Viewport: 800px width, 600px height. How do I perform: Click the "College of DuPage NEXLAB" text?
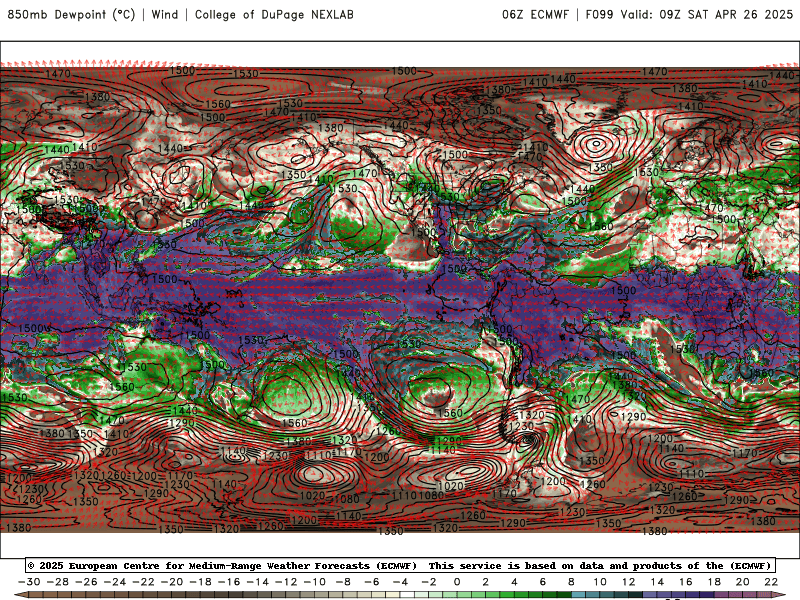[x=274, y=15]
